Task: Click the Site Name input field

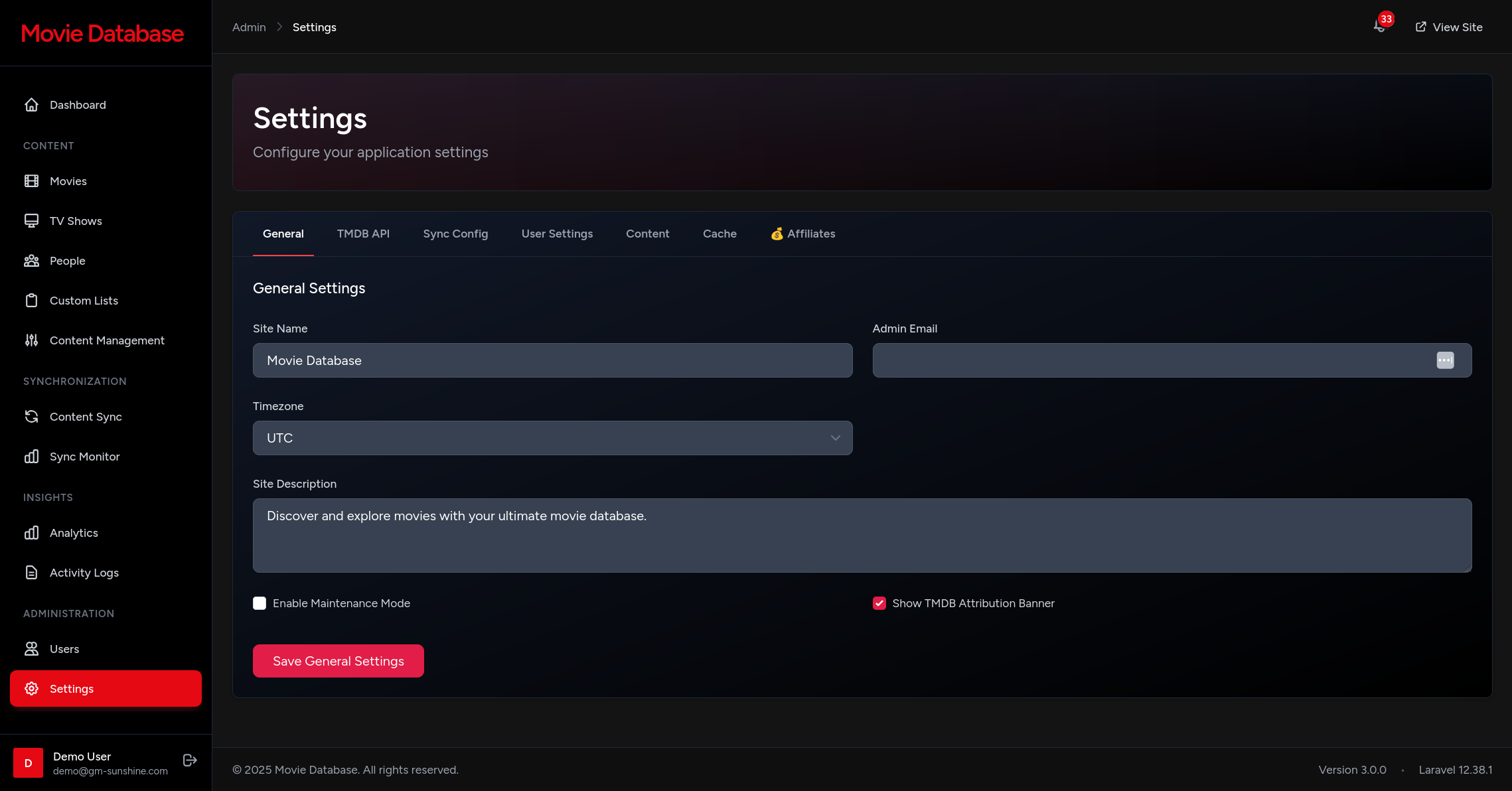Action: click(552, 360)
